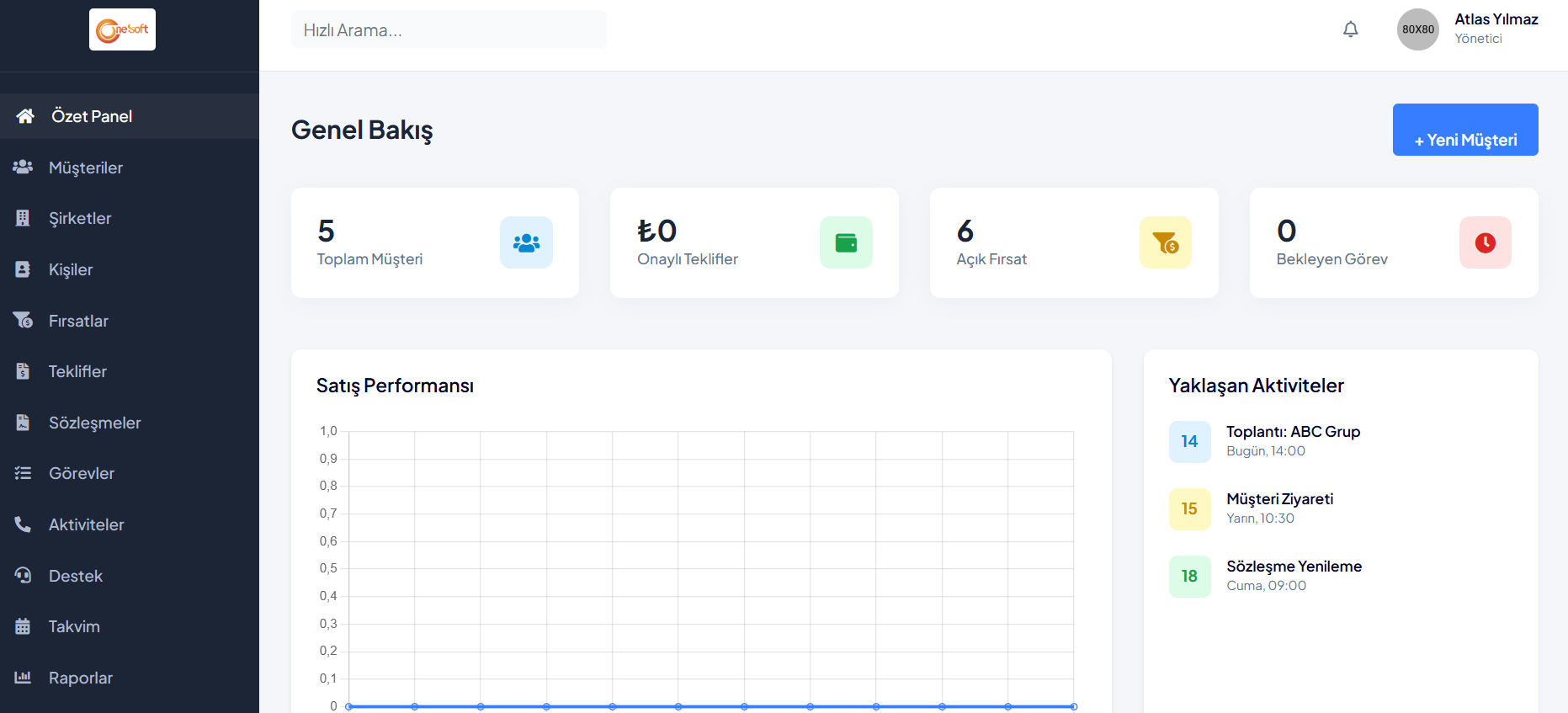This screenshot has width=1568, height=713.
Task: Open Takvim from the sidebar
Action: [x=74, y=626]
